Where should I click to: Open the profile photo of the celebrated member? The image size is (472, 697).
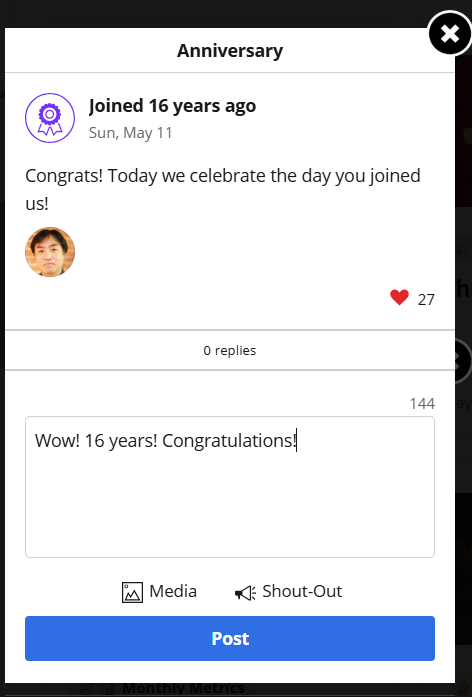pyautogui.click(x=50, y=252)
